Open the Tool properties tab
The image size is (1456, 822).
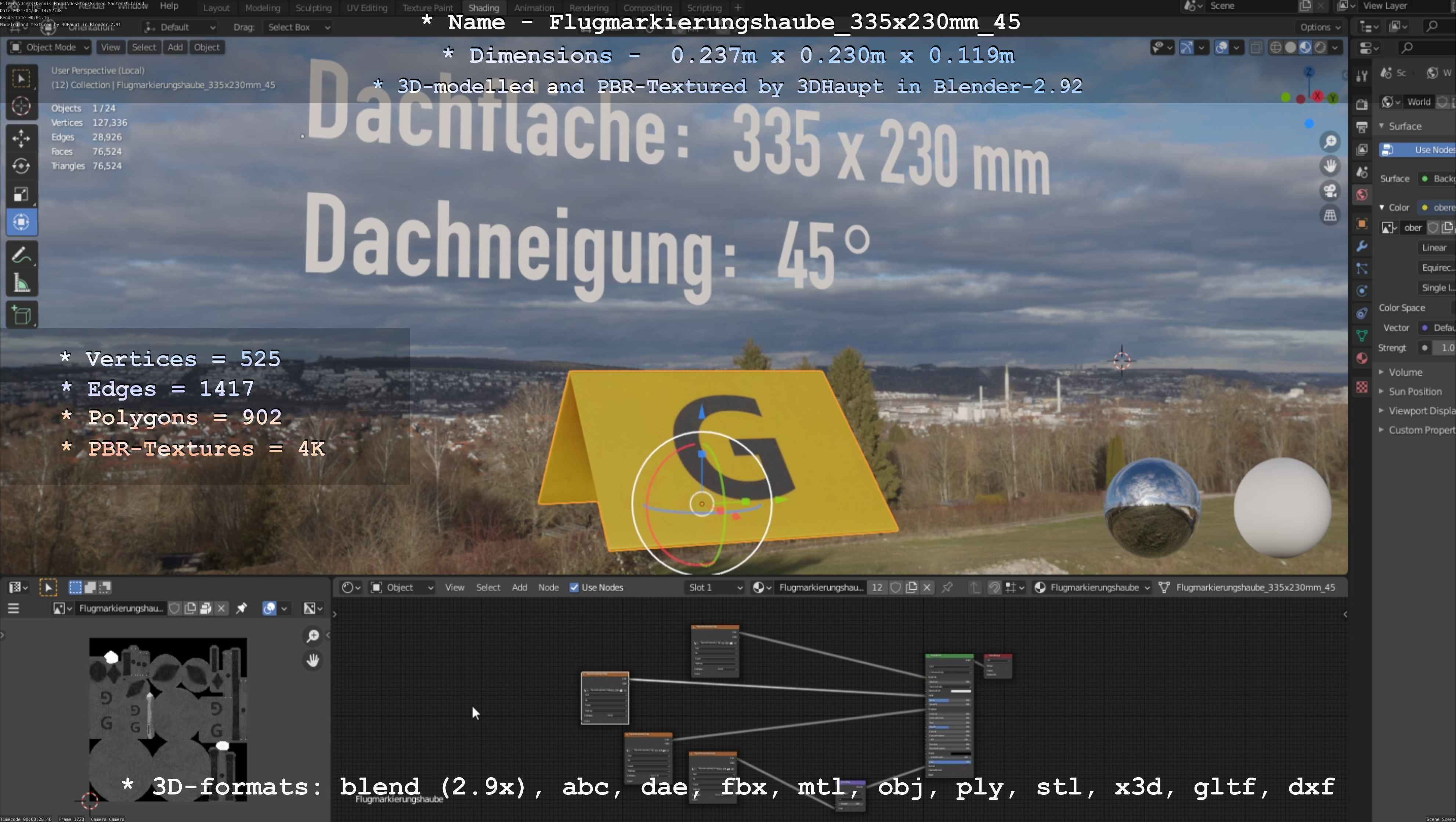pos(1362,76)
